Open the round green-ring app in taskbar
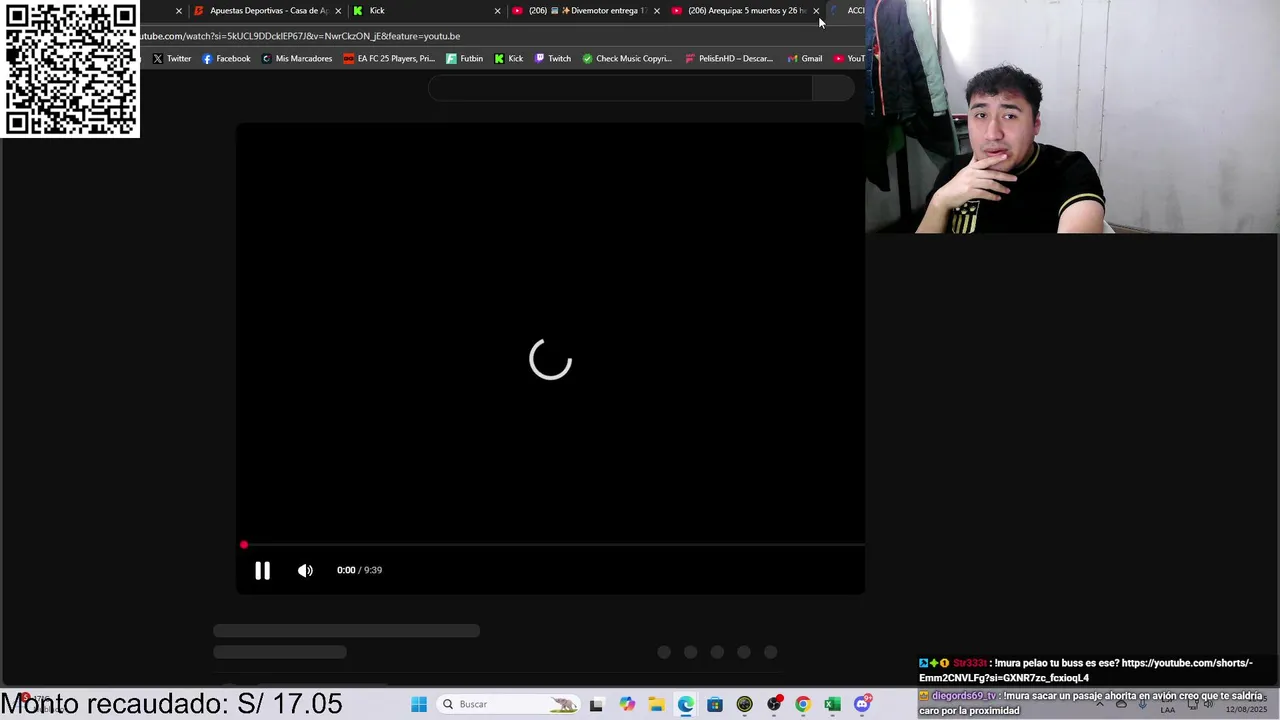 click(744, 705)
